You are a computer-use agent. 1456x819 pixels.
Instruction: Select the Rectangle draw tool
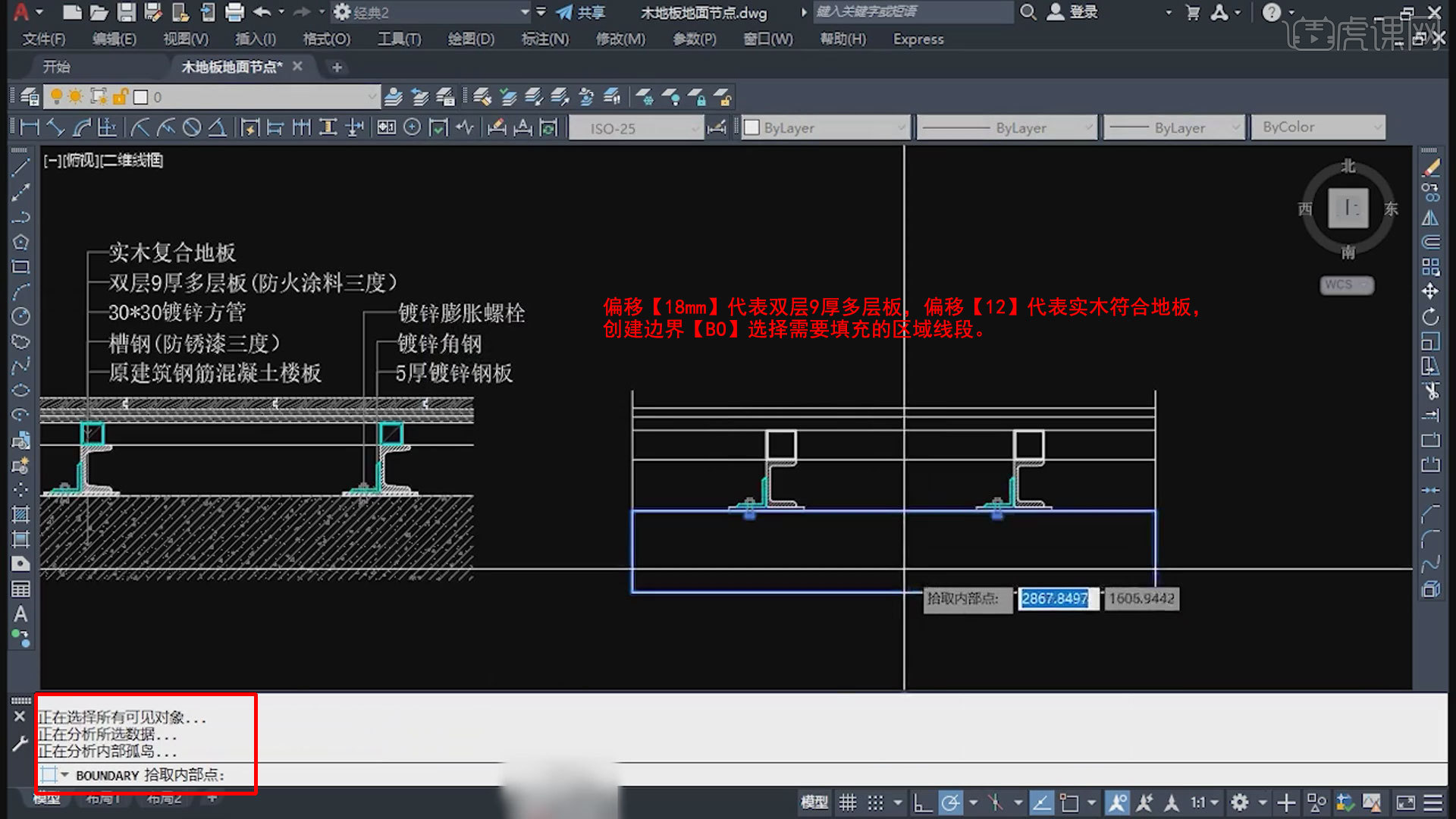click(x=20, y=267)
